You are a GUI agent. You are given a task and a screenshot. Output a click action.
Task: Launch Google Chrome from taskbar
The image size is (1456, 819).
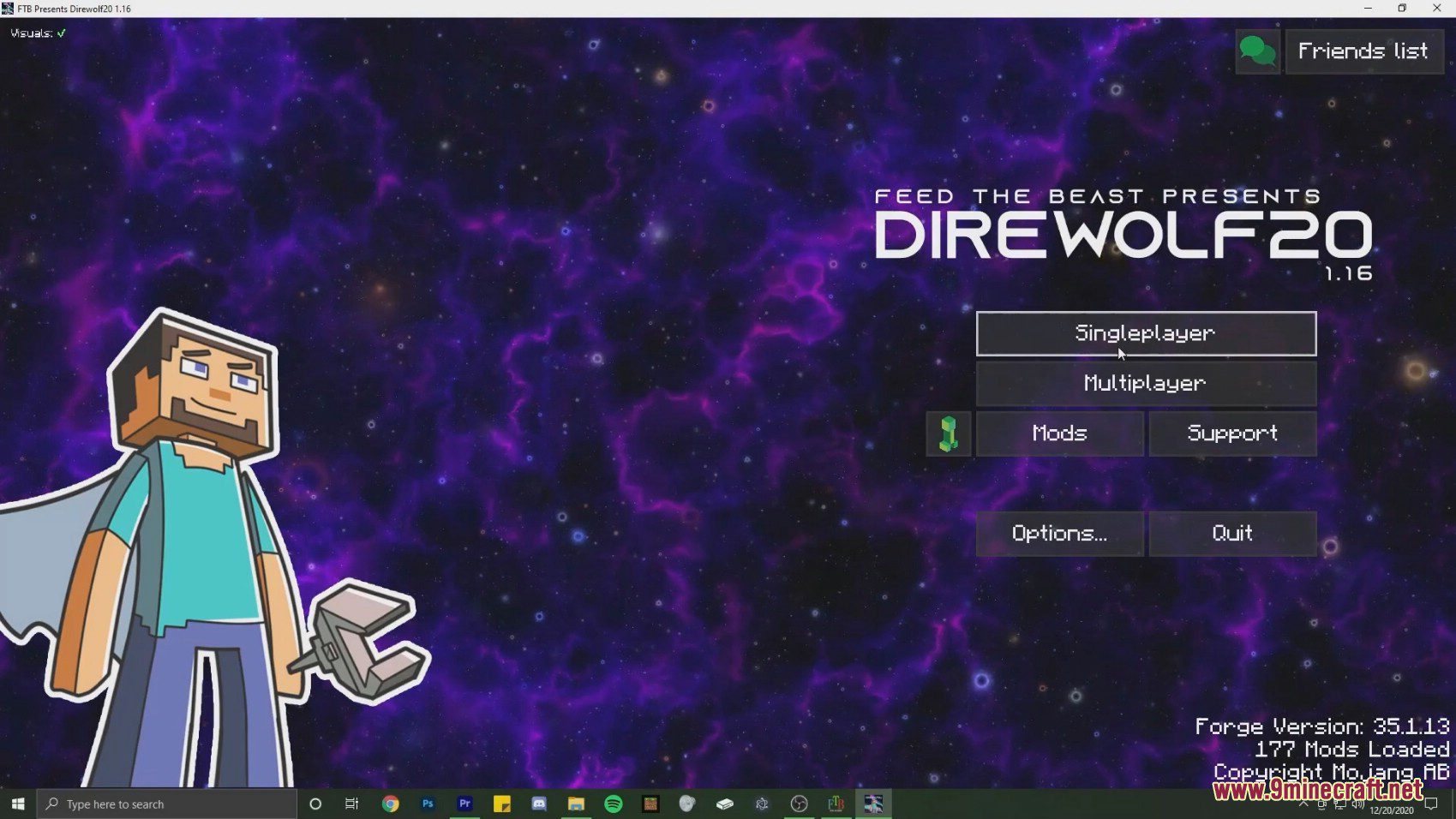click(391, 804)
